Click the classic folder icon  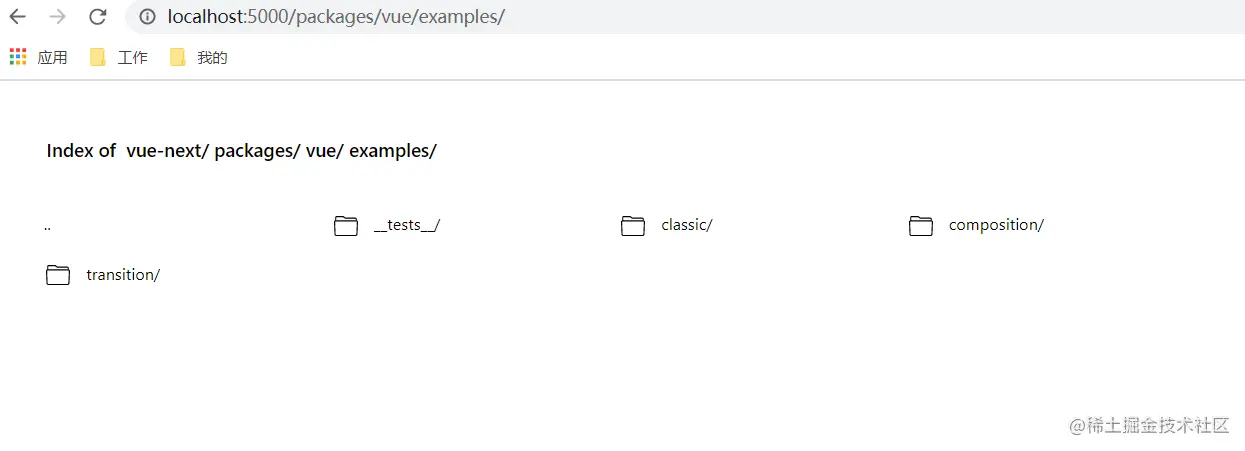point(633,226)
